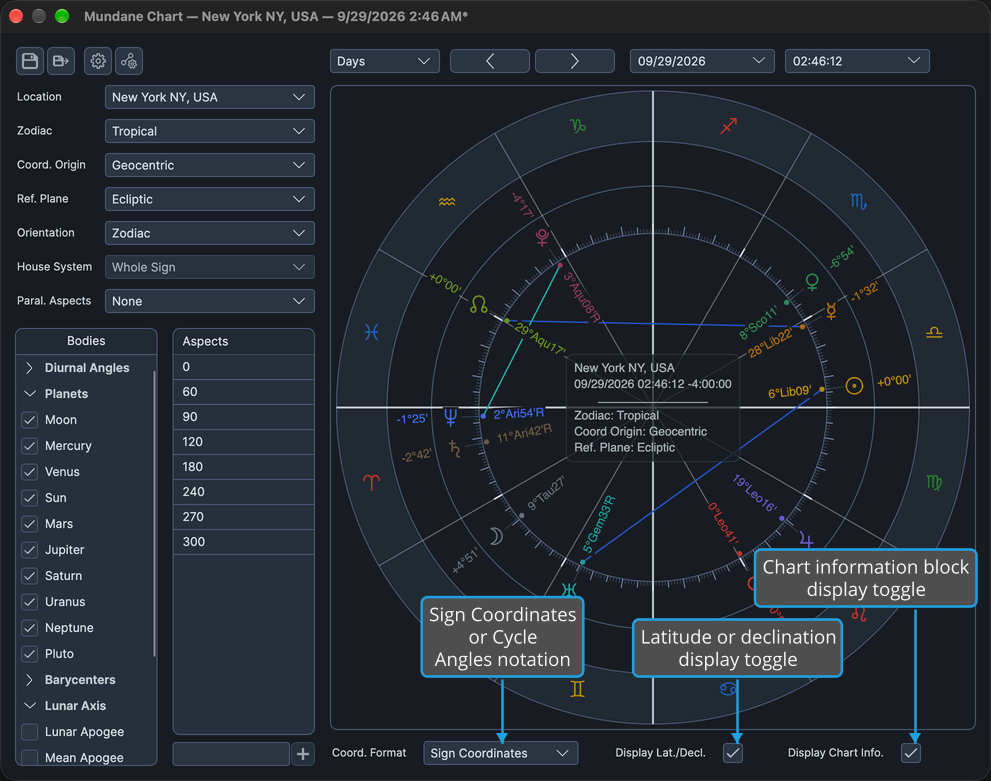Expand the Diurnal Angles group

(29, 368)
